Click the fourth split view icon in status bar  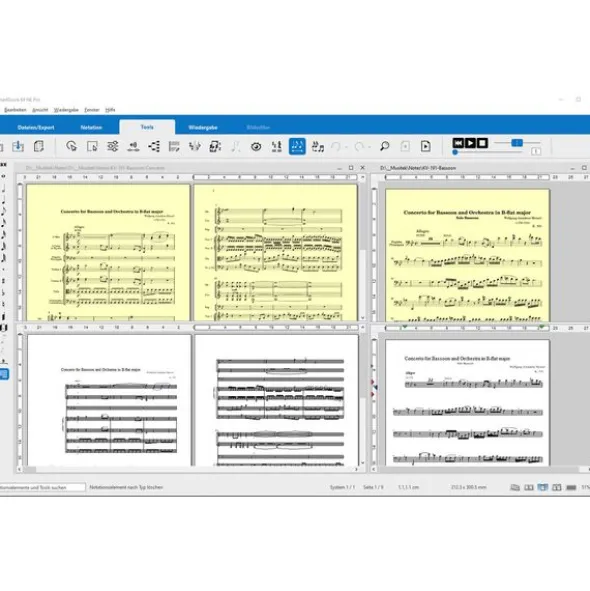[557, 488]
